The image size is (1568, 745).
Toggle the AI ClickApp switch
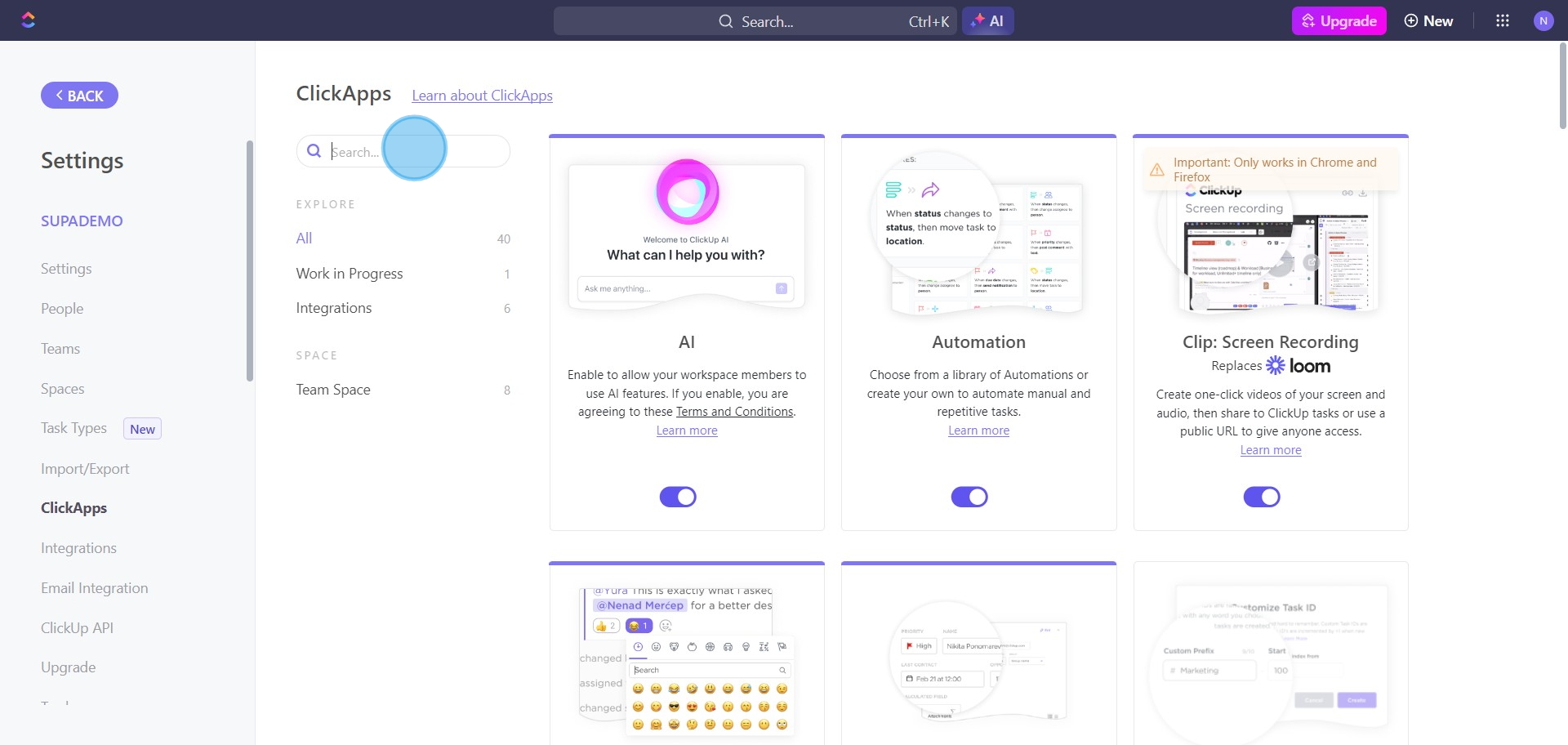click(678, 497)
